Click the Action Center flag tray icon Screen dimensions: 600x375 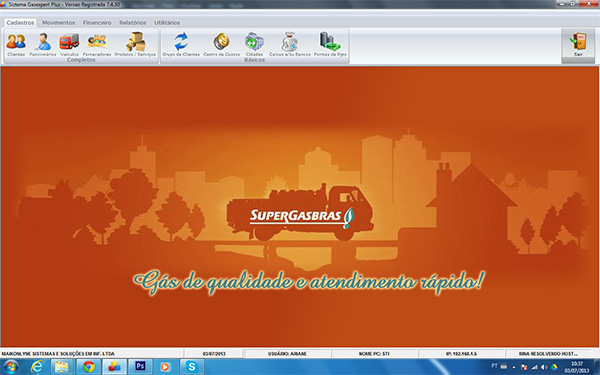(524, 367)
